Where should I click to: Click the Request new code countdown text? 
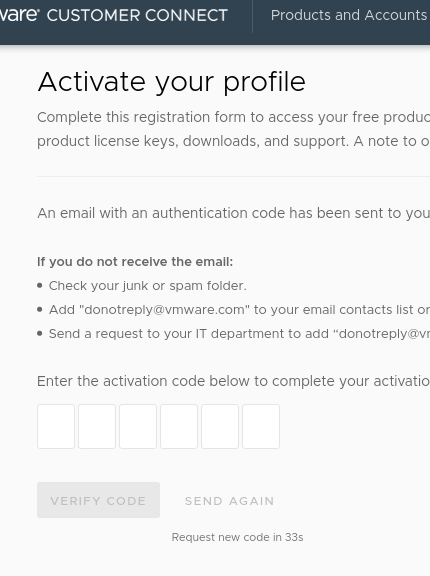point(237,537)
